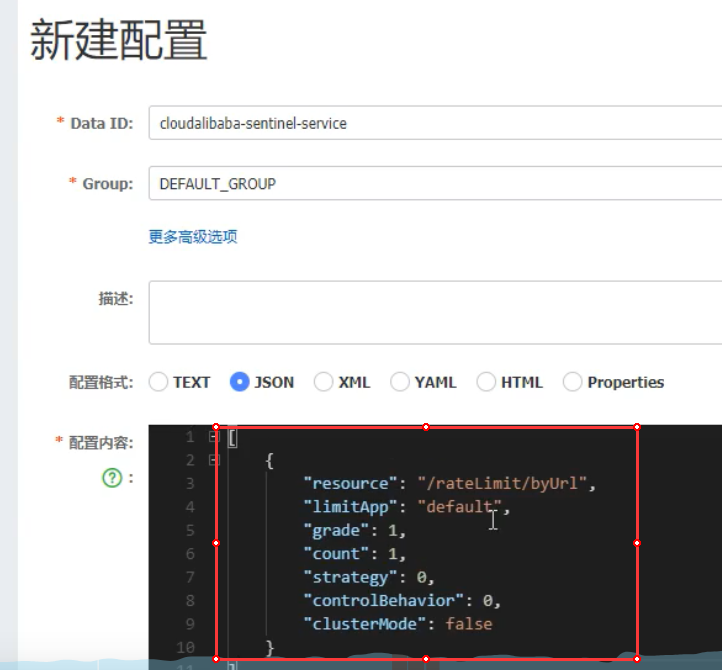This screenshot has width=722, height=670.
Task: Select the HTML format radio button
Action: coord(486,382)
